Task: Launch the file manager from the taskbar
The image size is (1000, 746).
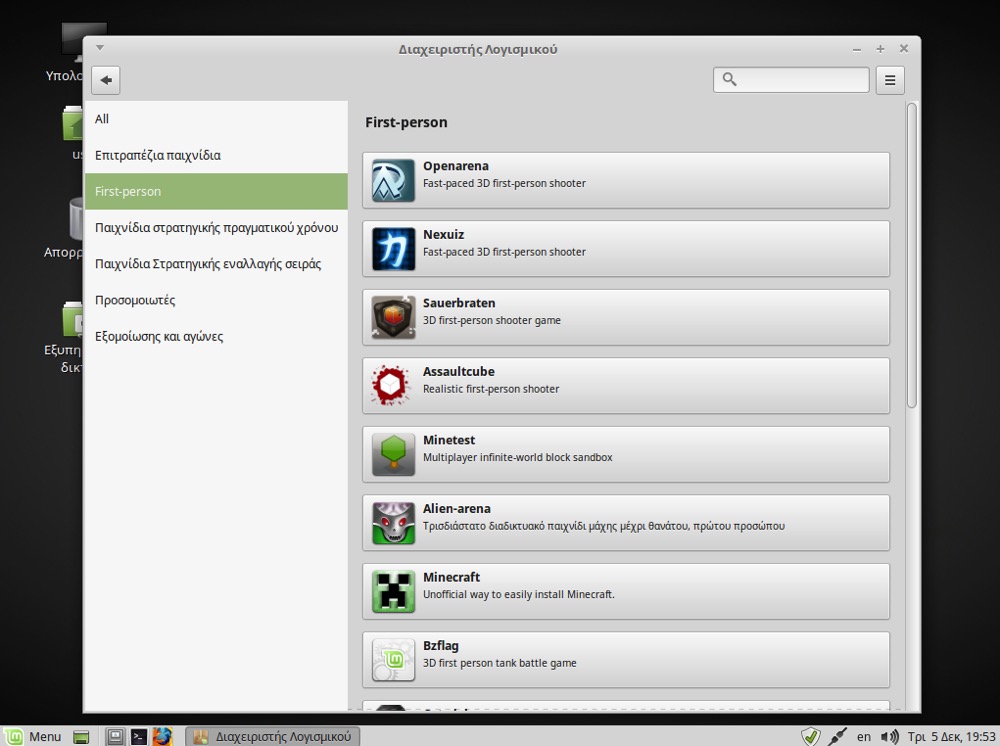Action: [115, 736]
